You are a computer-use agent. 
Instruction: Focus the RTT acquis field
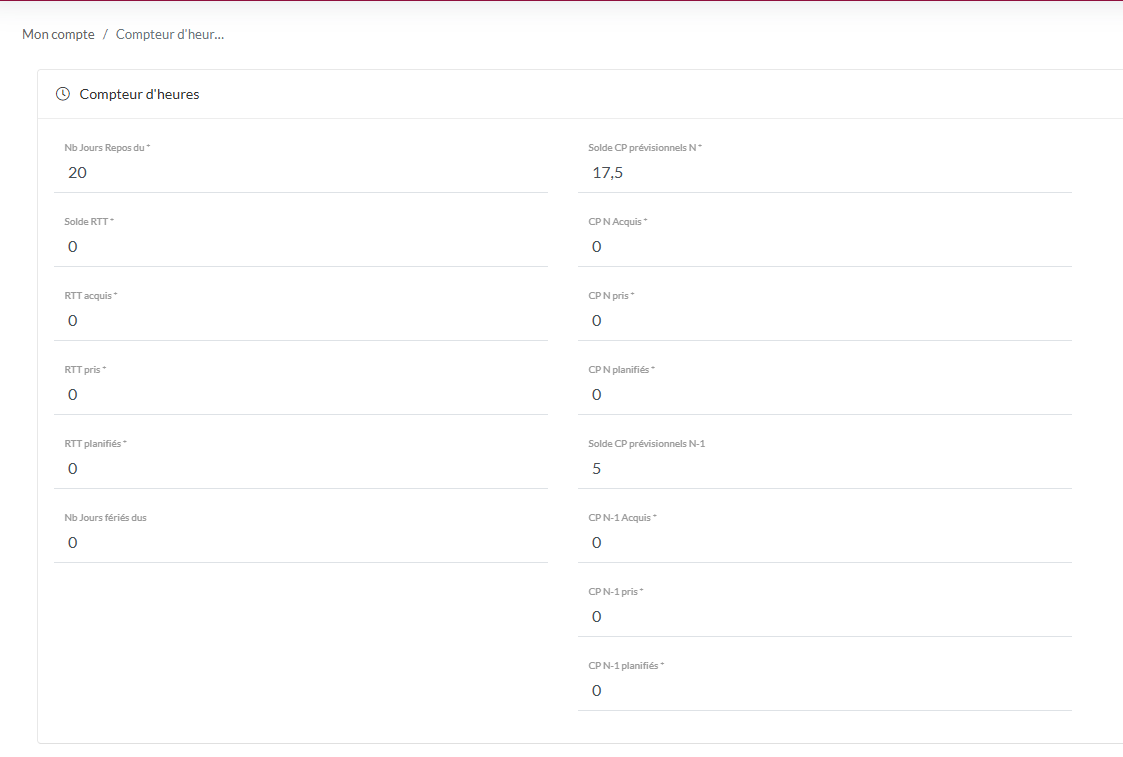tap(300, 321)
